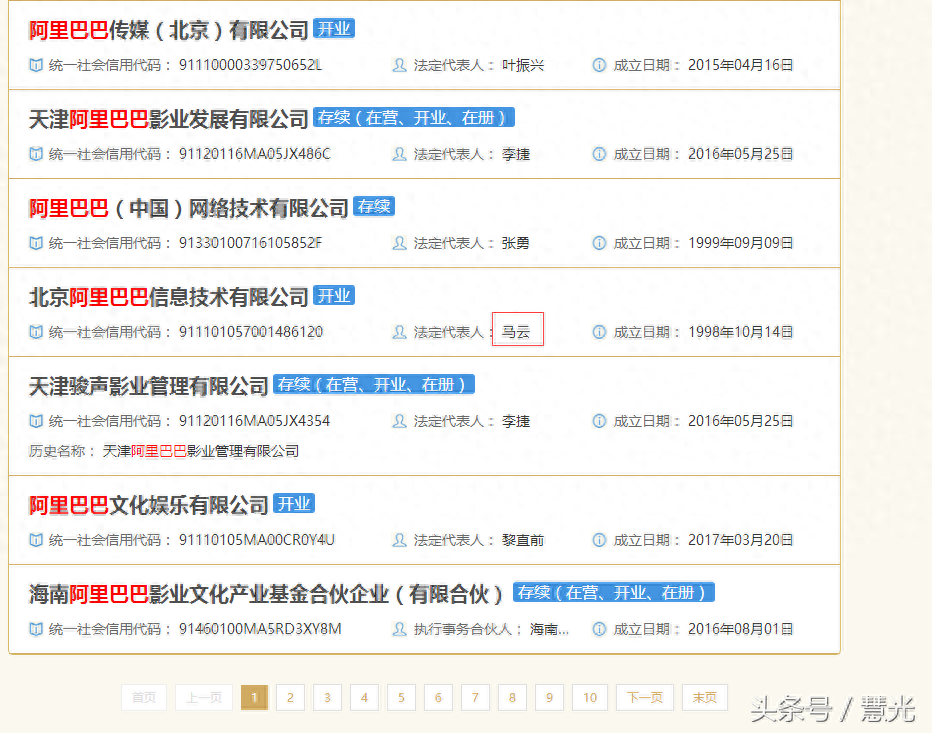
Task: Click legal representative icon beside 叶振兴
Action: (399, 65)
